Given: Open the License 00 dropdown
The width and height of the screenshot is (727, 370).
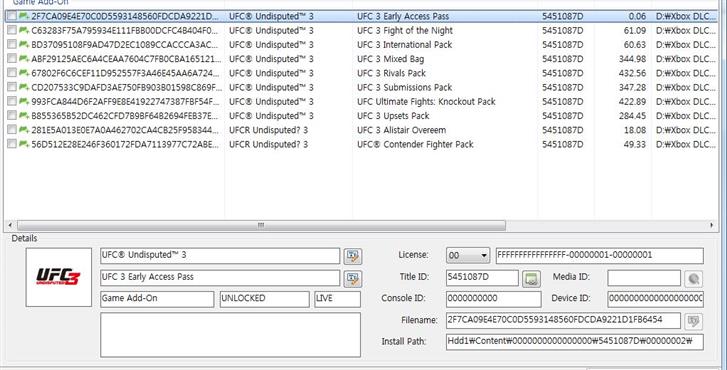Looking at the screenshot, I should point(468,255).
